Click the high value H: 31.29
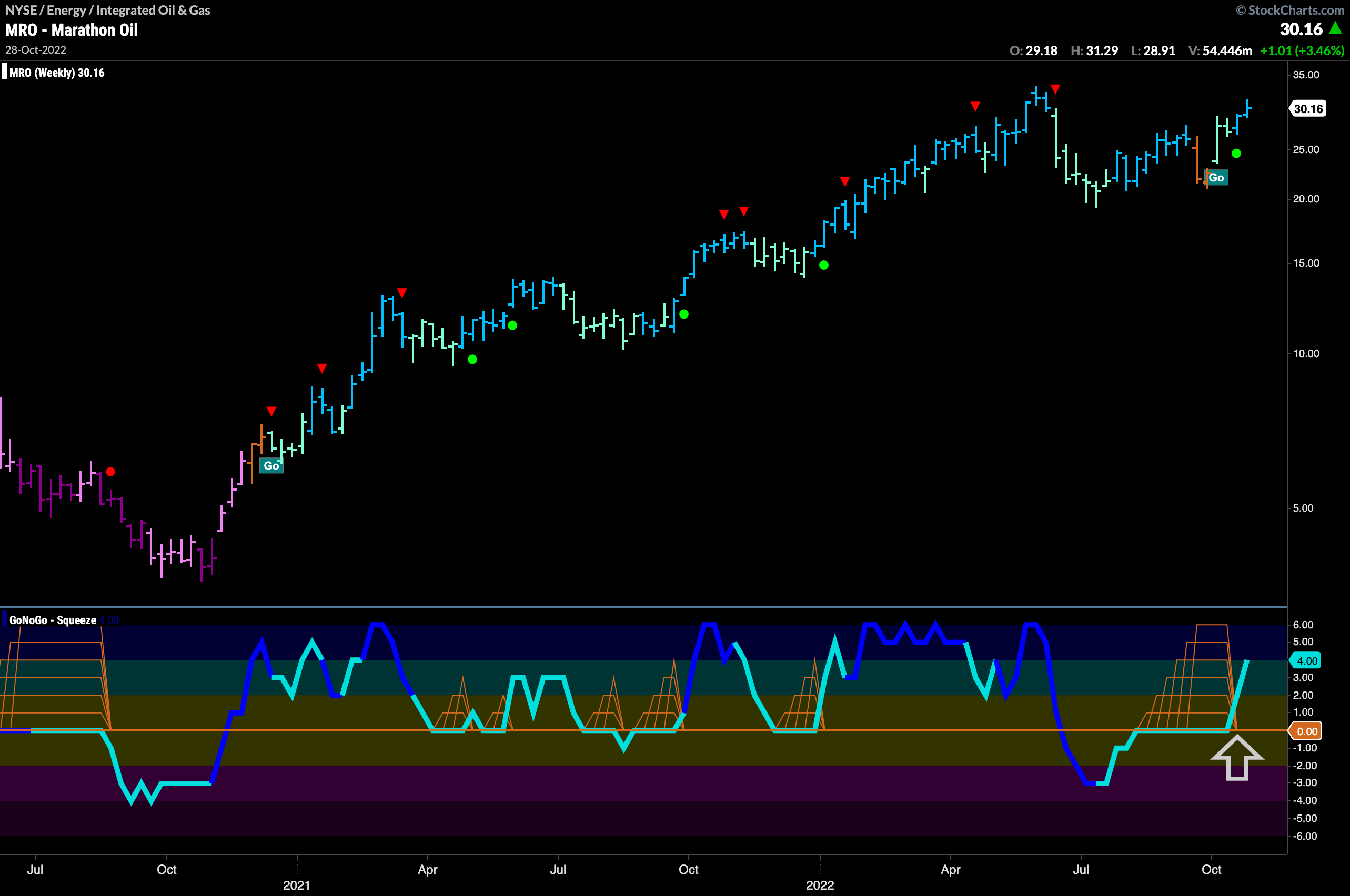 coord(1094,50)
